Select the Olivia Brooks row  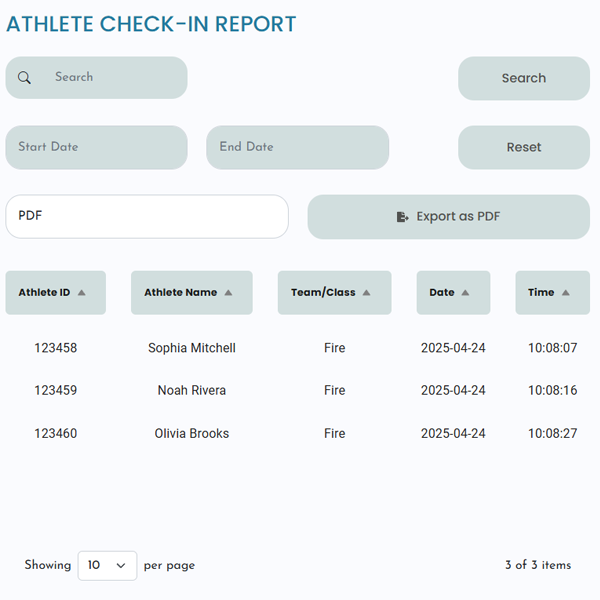(x=192, y=433)
